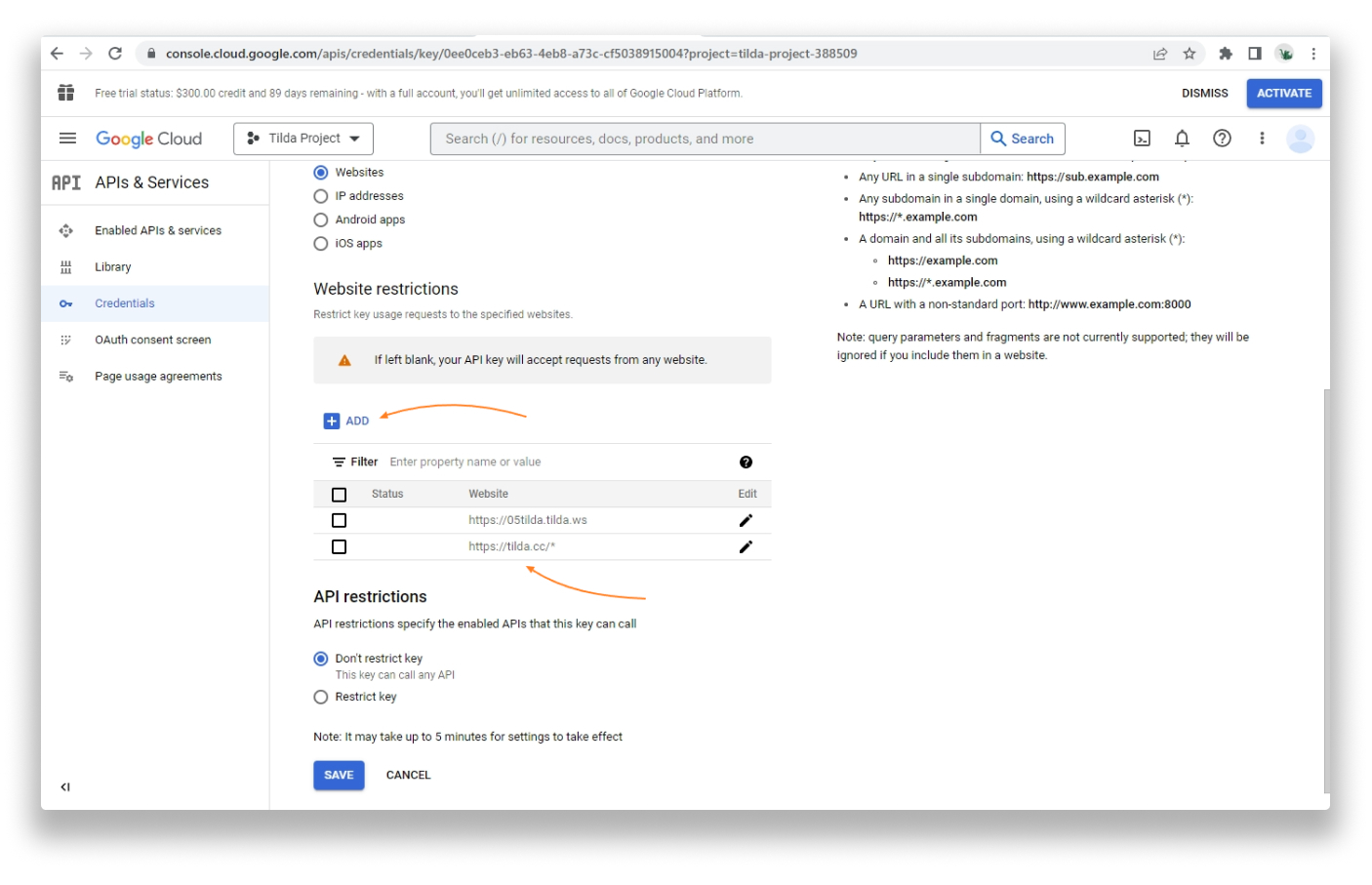
Task: Edit the https://tilda.cc/* entry pencil
Action: (746, 547)
